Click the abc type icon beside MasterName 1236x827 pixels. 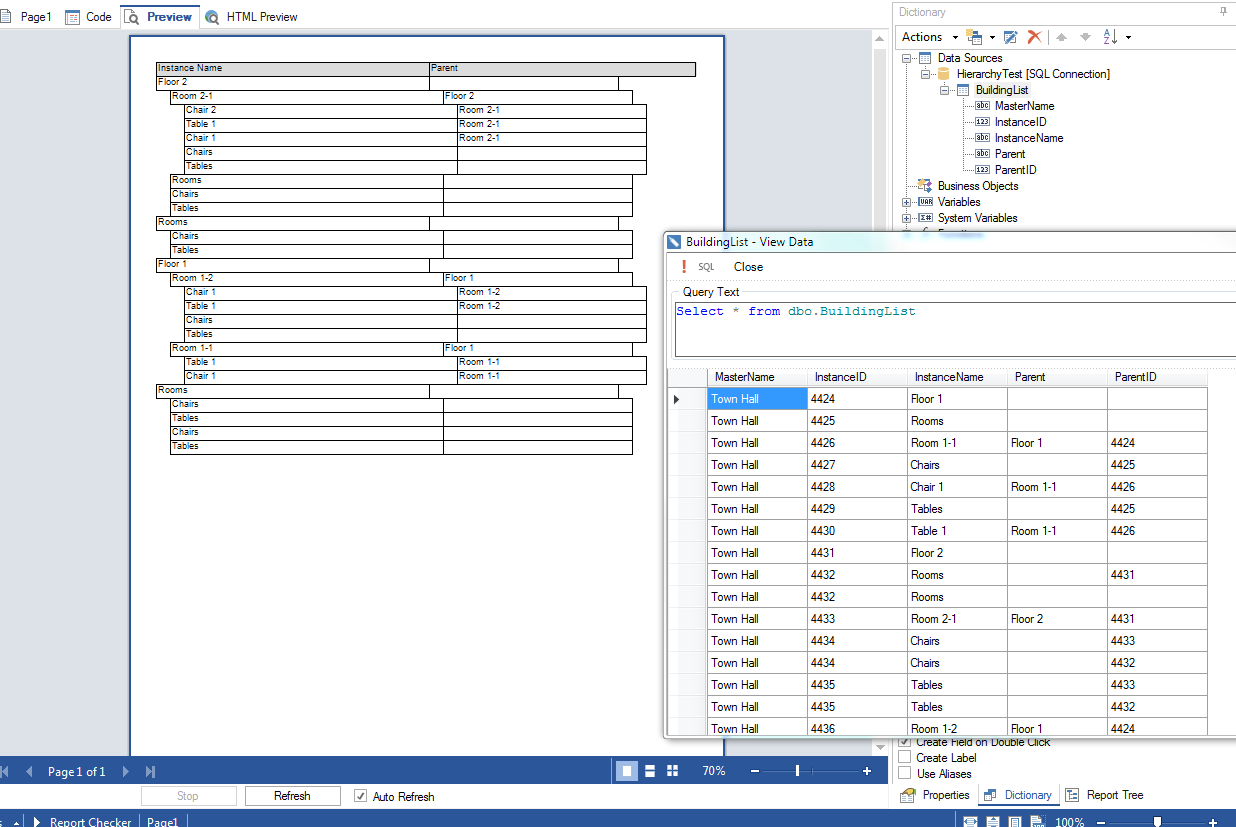[x=982, y=106]
